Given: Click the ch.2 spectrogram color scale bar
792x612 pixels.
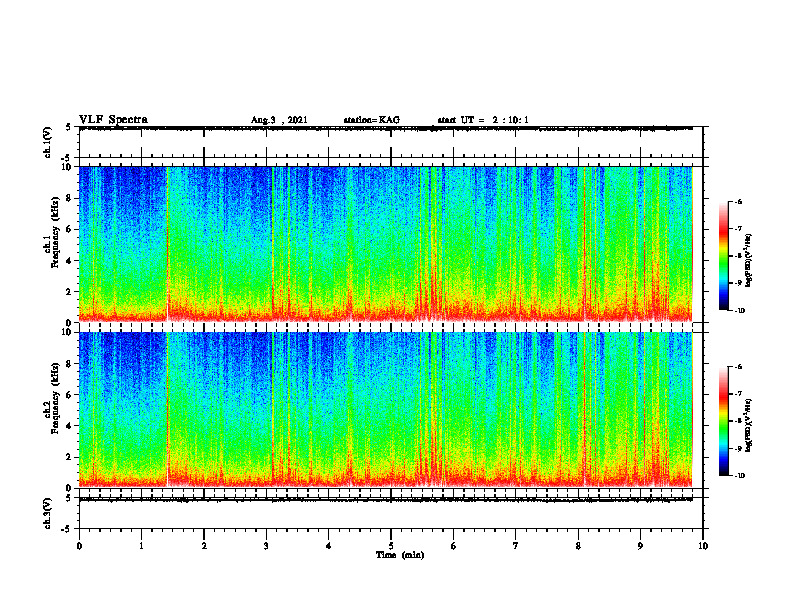Looking at the screenshot, I should coord(723,421).
